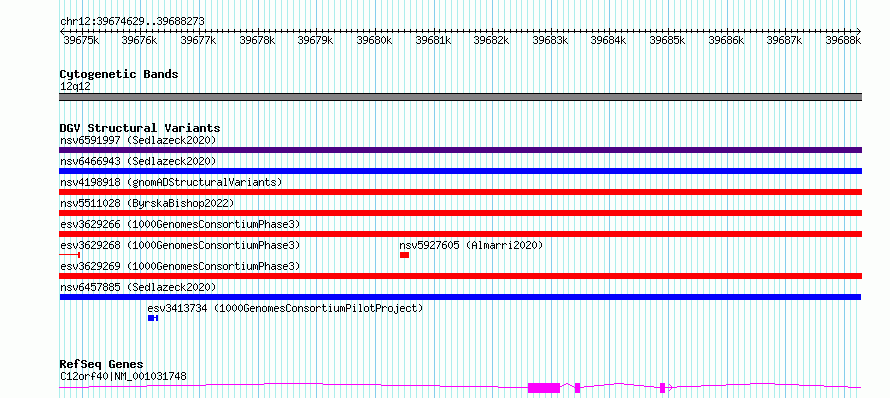Select the red nsv4198918 variant bar
Image resolution: width=890 pixels, height=398 pixels.
click(x=460, y=192)
